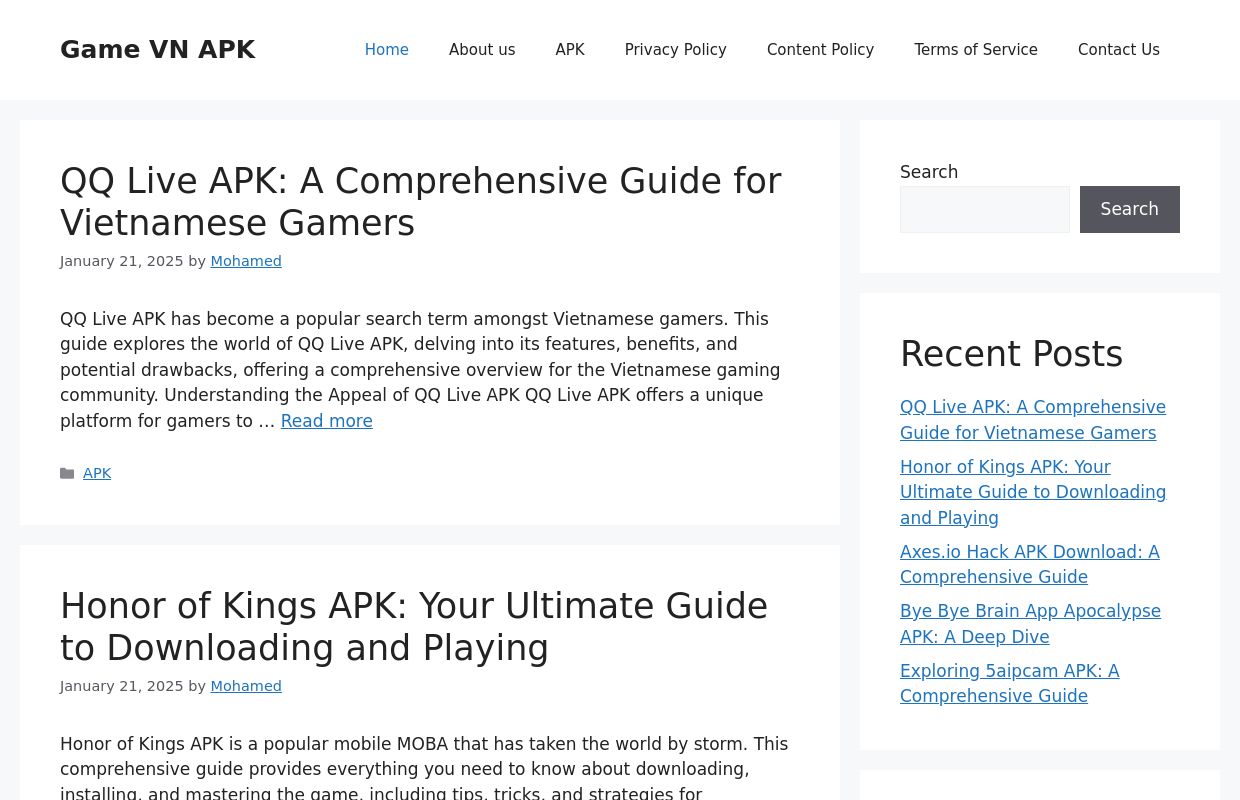Click the January 21, 2025 date on QQ Live post
Image resolution: width=1240 pixels, height=800 pixels.
point(121,261)
